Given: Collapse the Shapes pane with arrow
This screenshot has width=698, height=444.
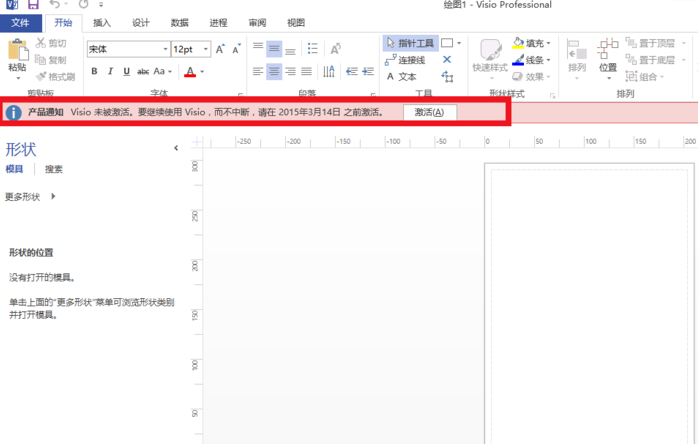Looking at the screenshot, I should click(176, 148).
